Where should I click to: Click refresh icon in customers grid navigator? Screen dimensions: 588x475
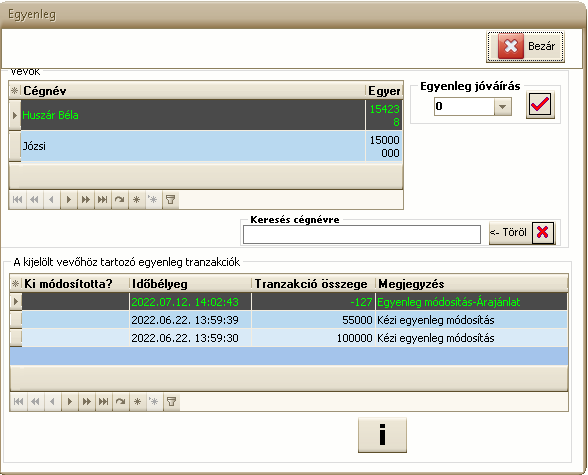click(120, 199)
